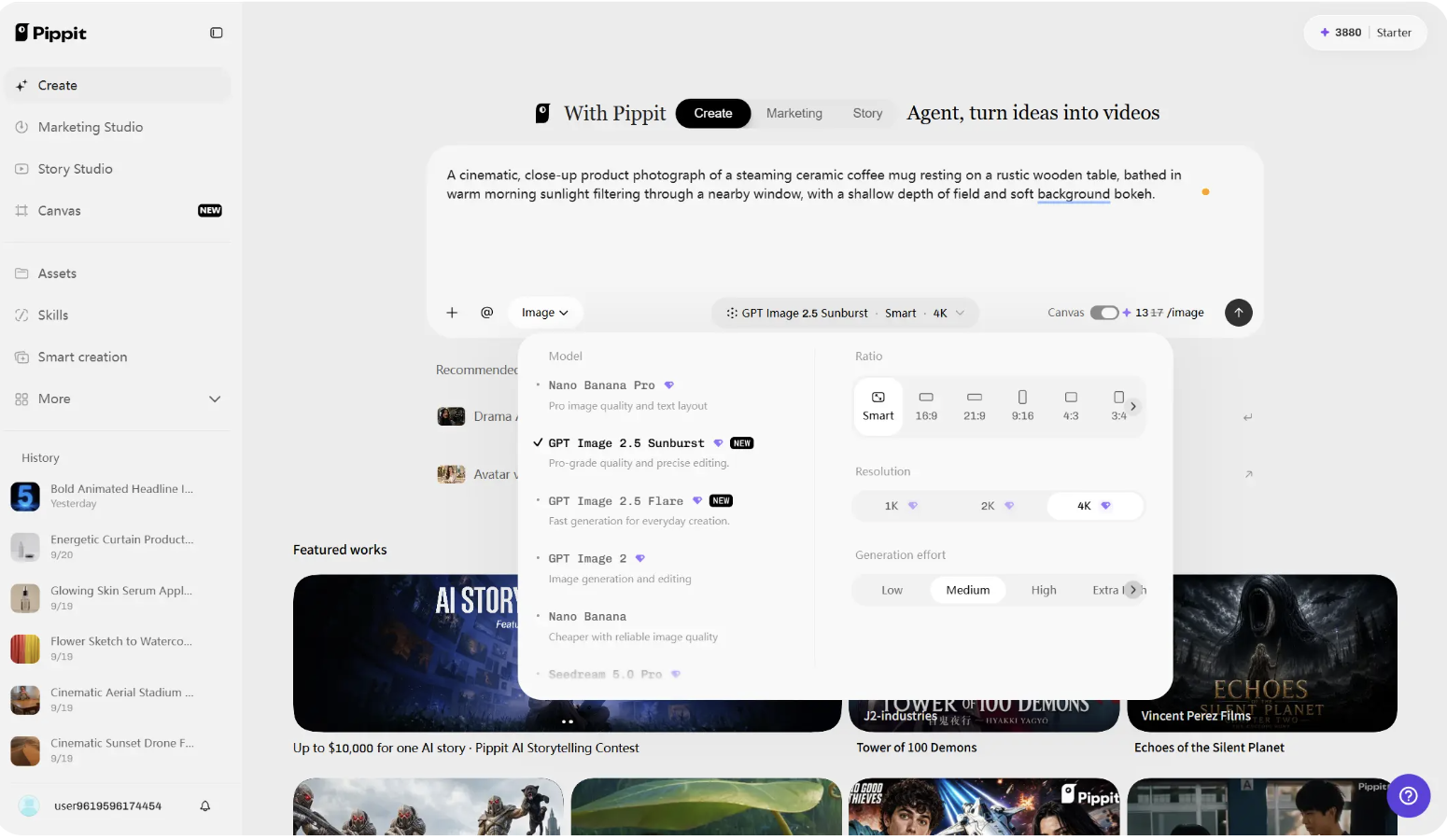Switch to the Marketing tab

click(x=794, y=113)
